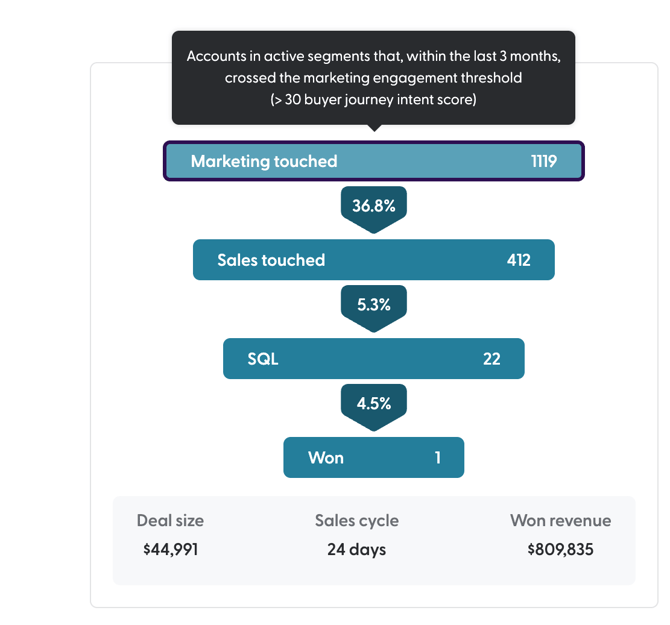Click the Deal size label

point(170,520)
